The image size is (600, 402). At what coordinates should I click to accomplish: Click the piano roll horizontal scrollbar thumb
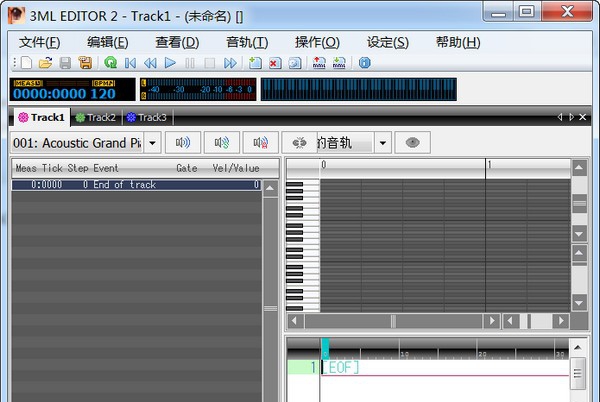[393, 321]
